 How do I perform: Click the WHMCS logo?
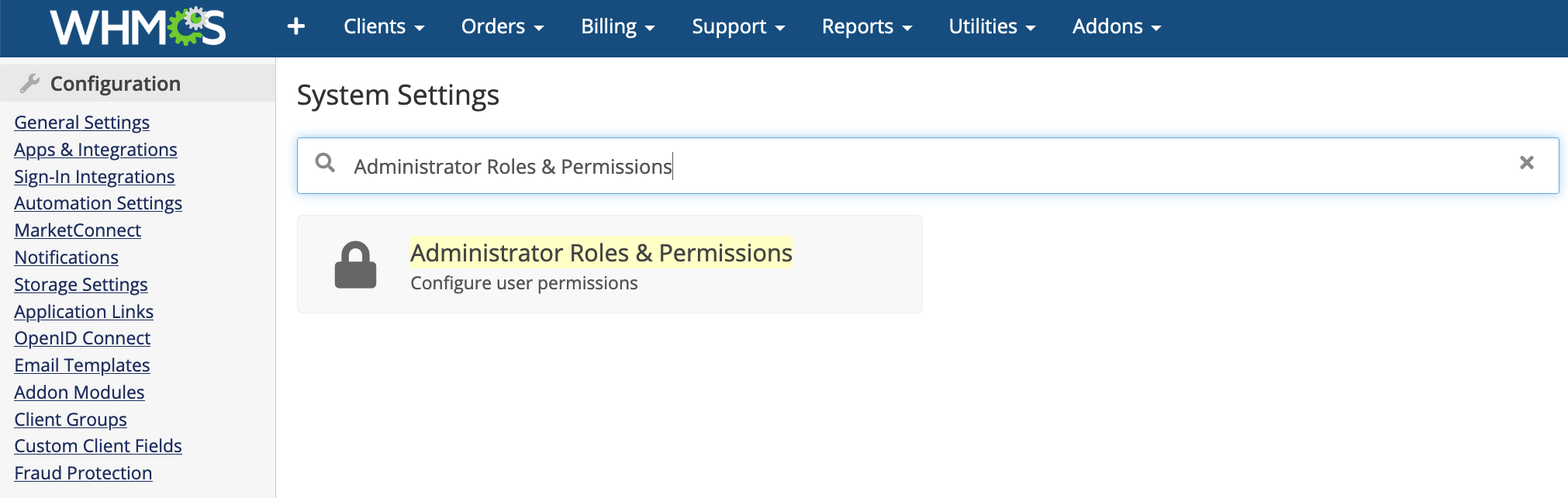coord(138,27)
